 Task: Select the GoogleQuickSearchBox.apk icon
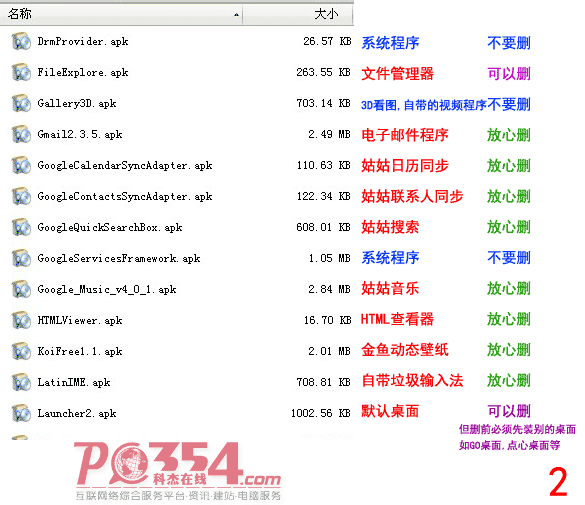click(x=21, y=227)
